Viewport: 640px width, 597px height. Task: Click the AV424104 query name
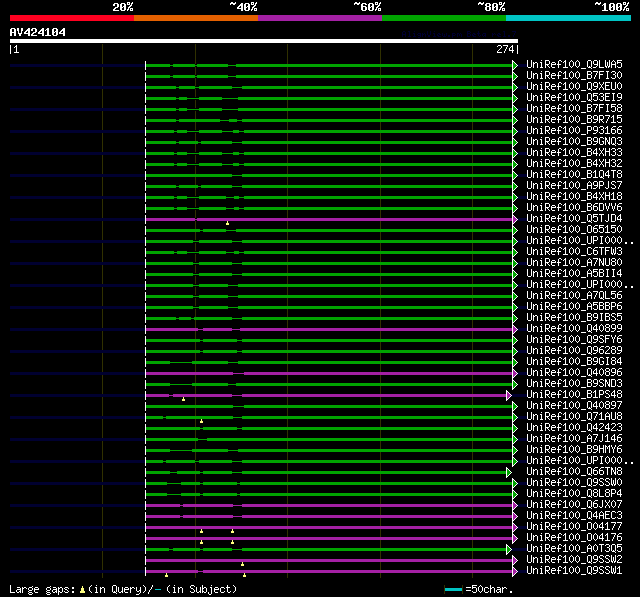tap(38, 32)
